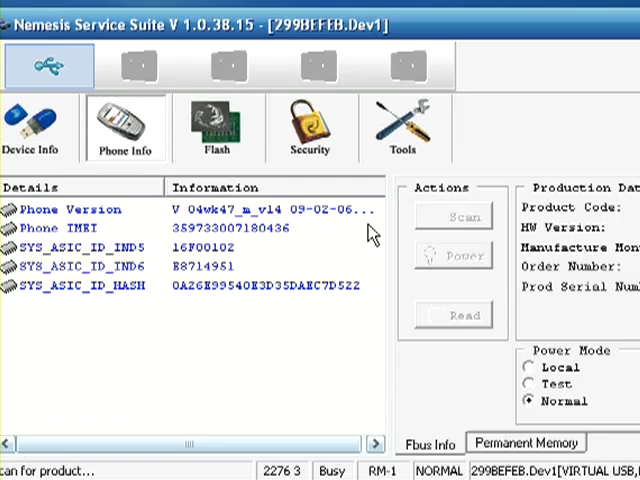Click the 'can for product...' status text

(x=47, y=471)
